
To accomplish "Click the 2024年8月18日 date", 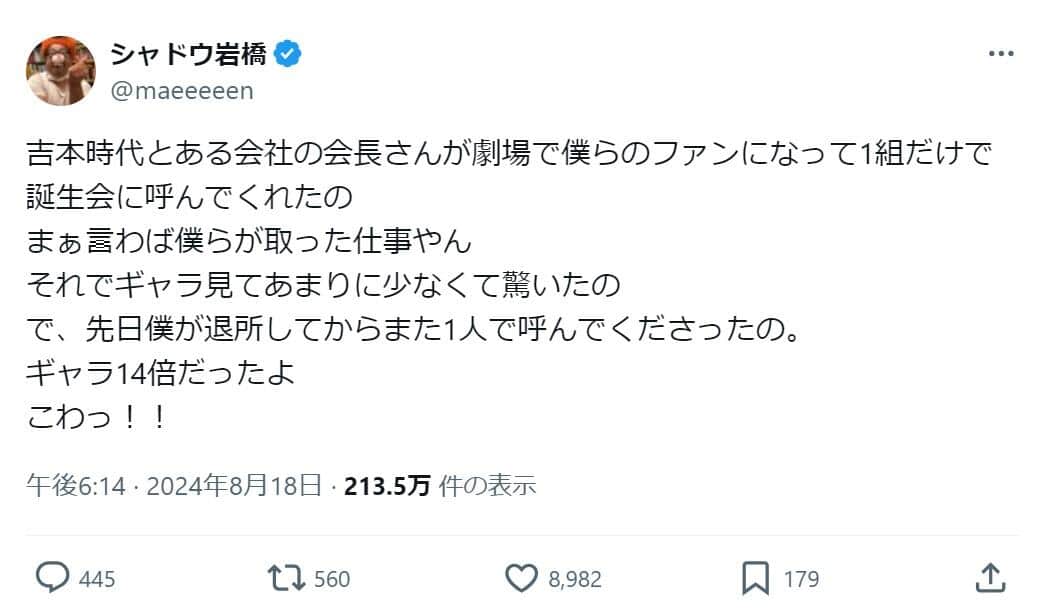I will tap(234, 486).
